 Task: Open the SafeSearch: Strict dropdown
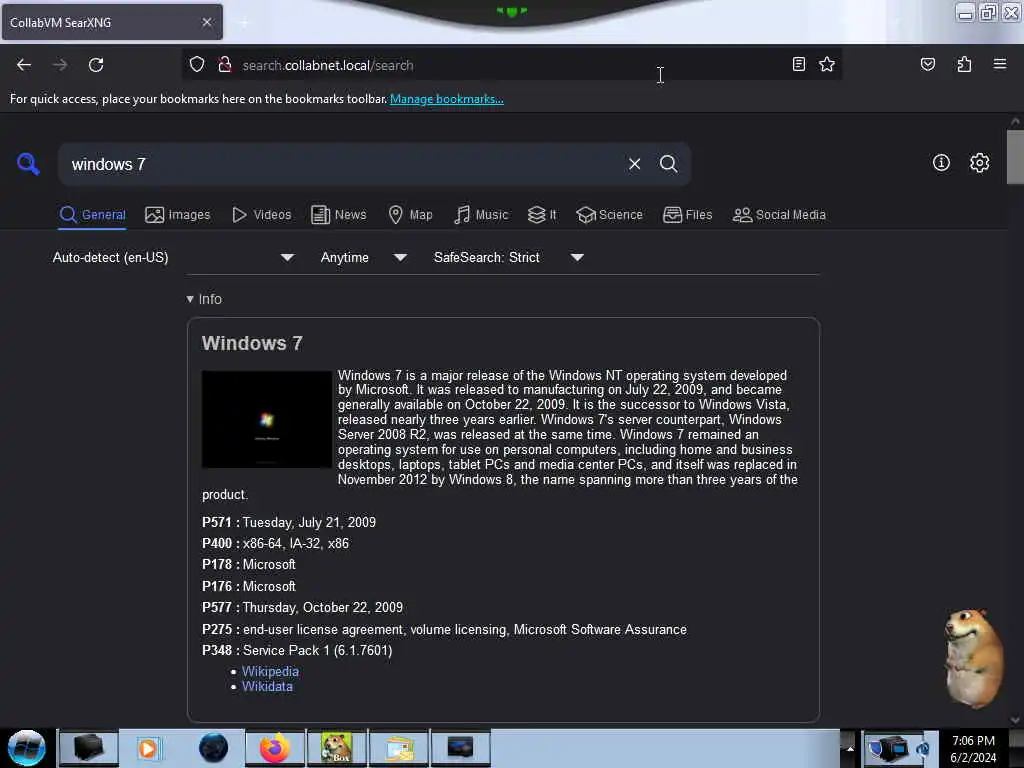coord(508,257)
